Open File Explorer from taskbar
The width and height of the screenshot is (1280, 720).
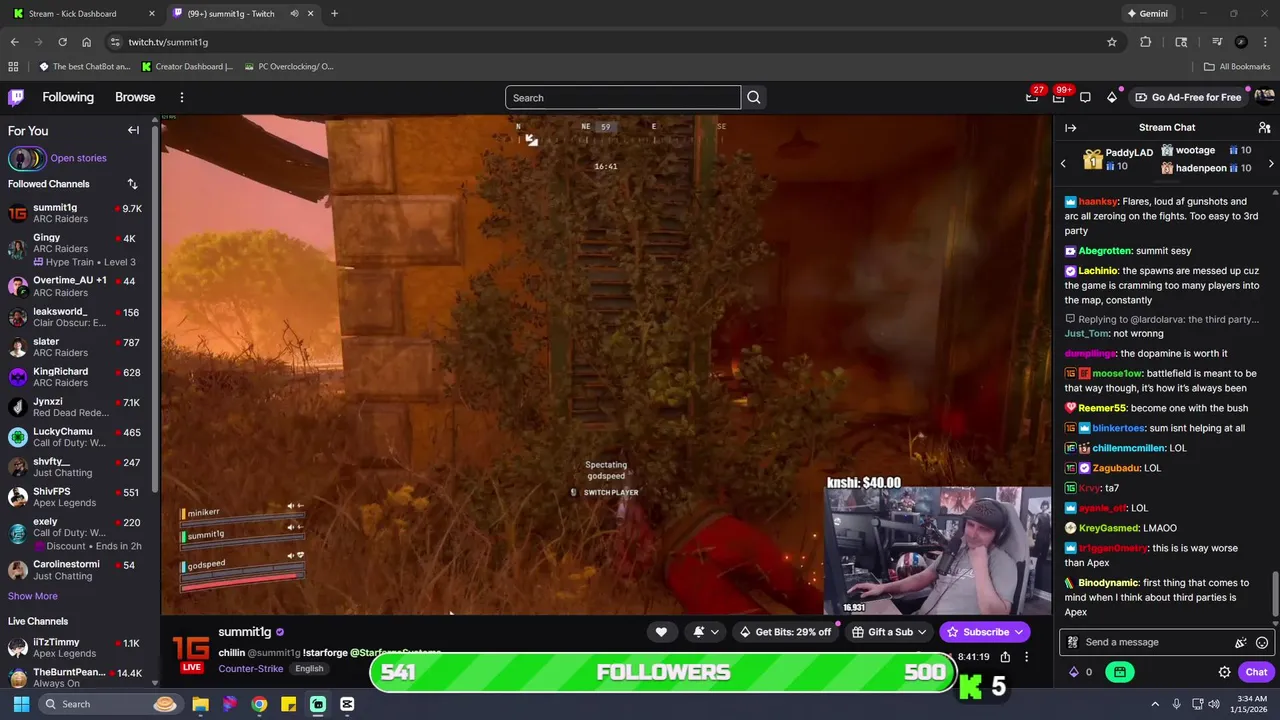200,704
